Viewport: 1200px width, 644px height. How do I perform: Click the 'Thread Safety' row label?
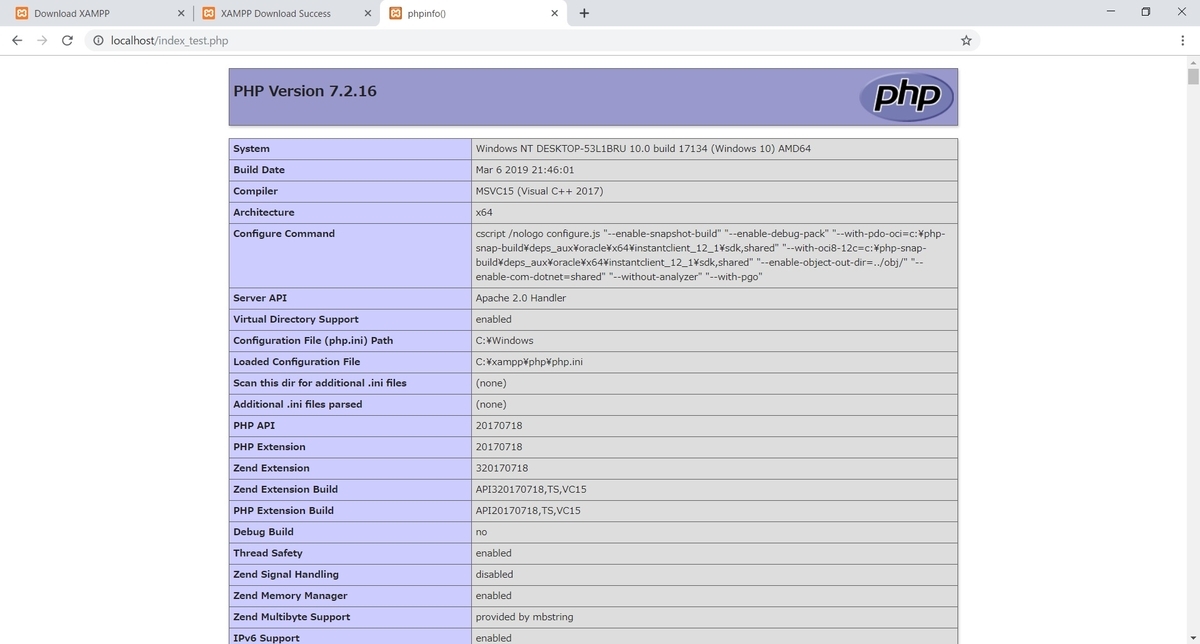click(268, 553)
